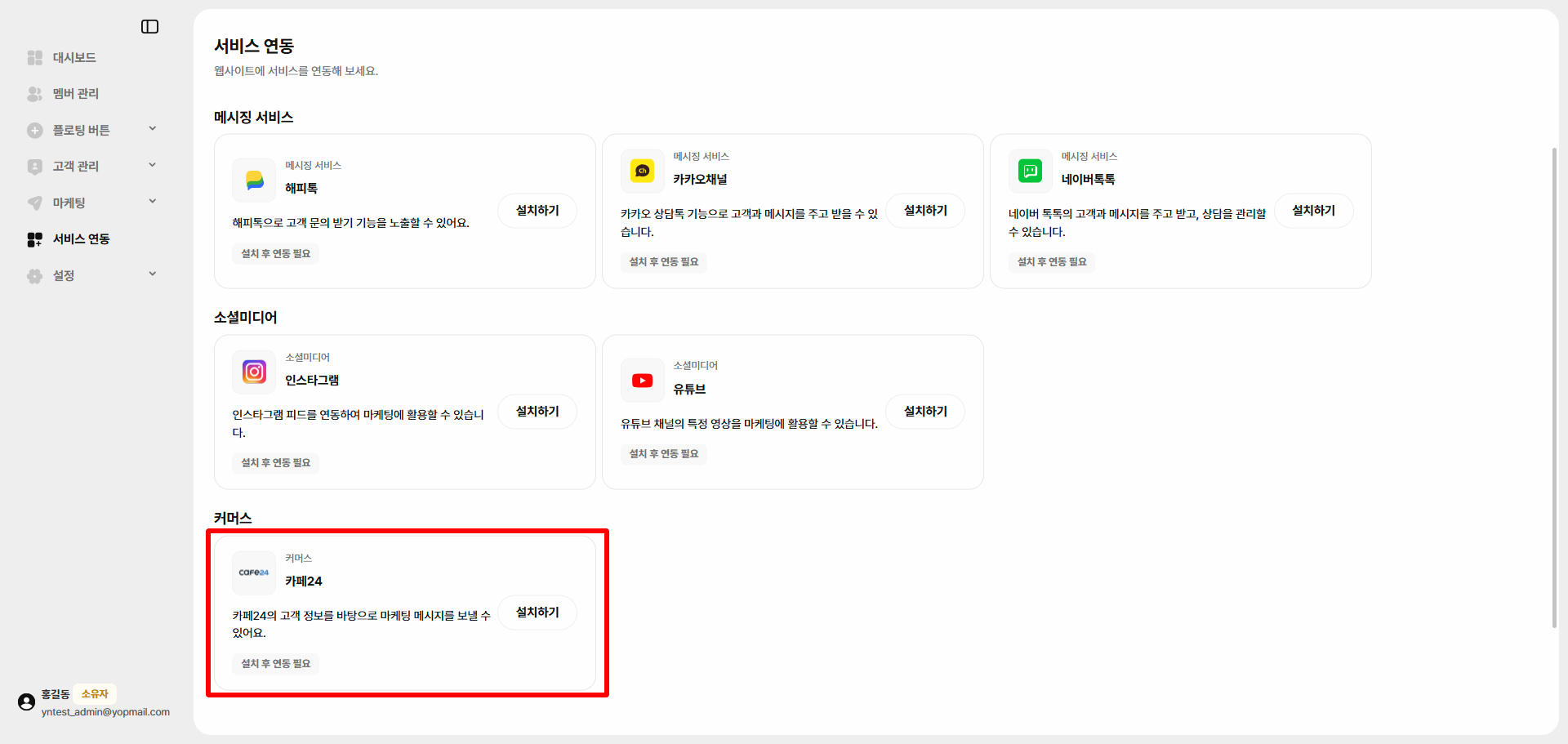1568x744 pixels.
Task: Click 설치하기 for 카페24
Action: pos(537,613)
